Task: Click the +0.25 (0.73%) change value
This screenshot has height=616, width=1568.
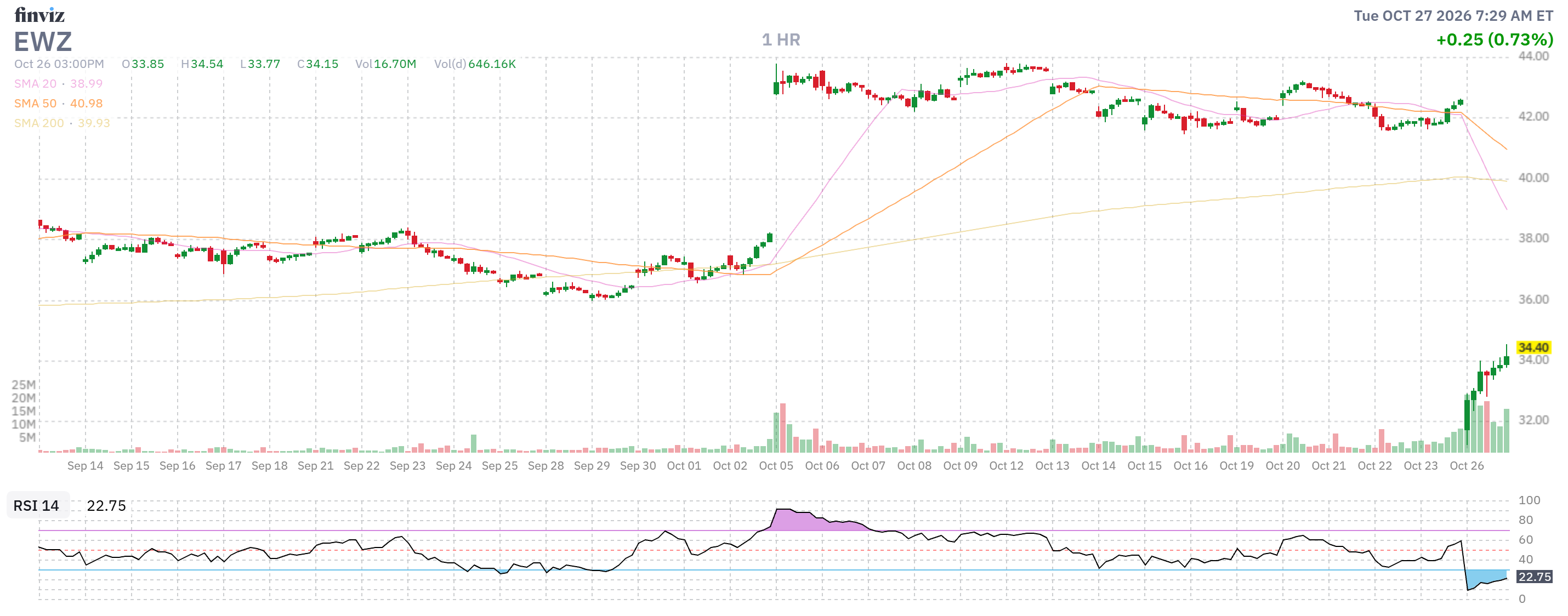Action: tap(1495, 39)
